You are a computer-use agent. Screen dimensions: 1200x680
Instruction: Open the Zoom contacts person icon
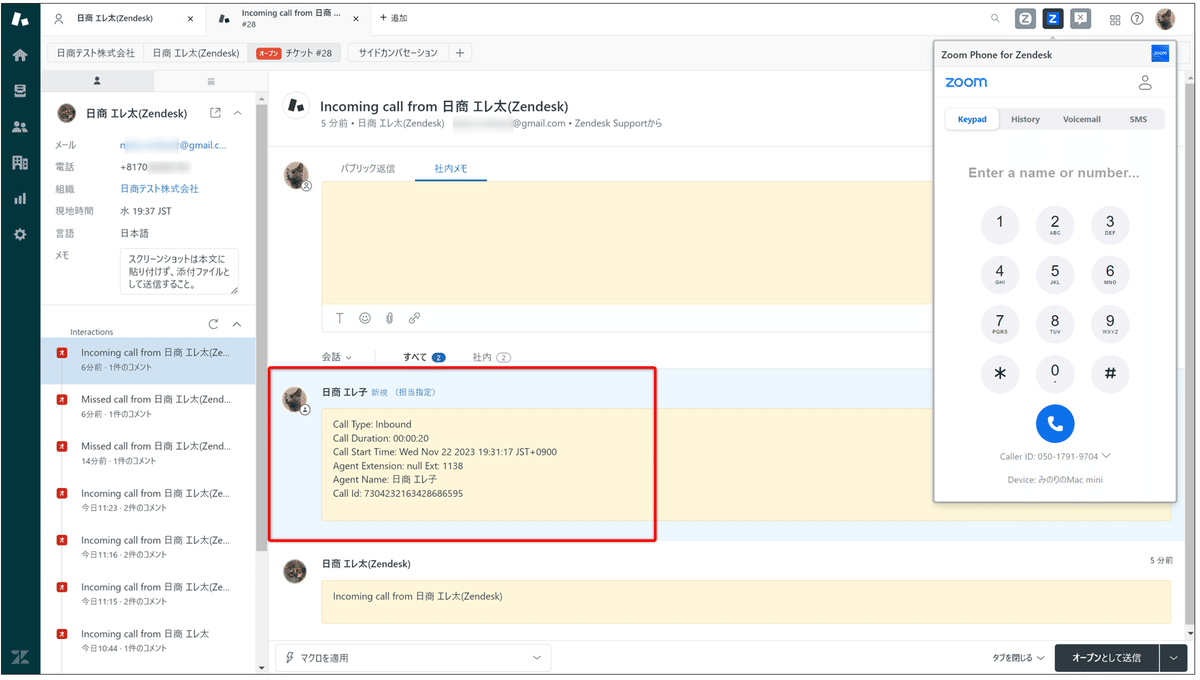pos(1146,83)
